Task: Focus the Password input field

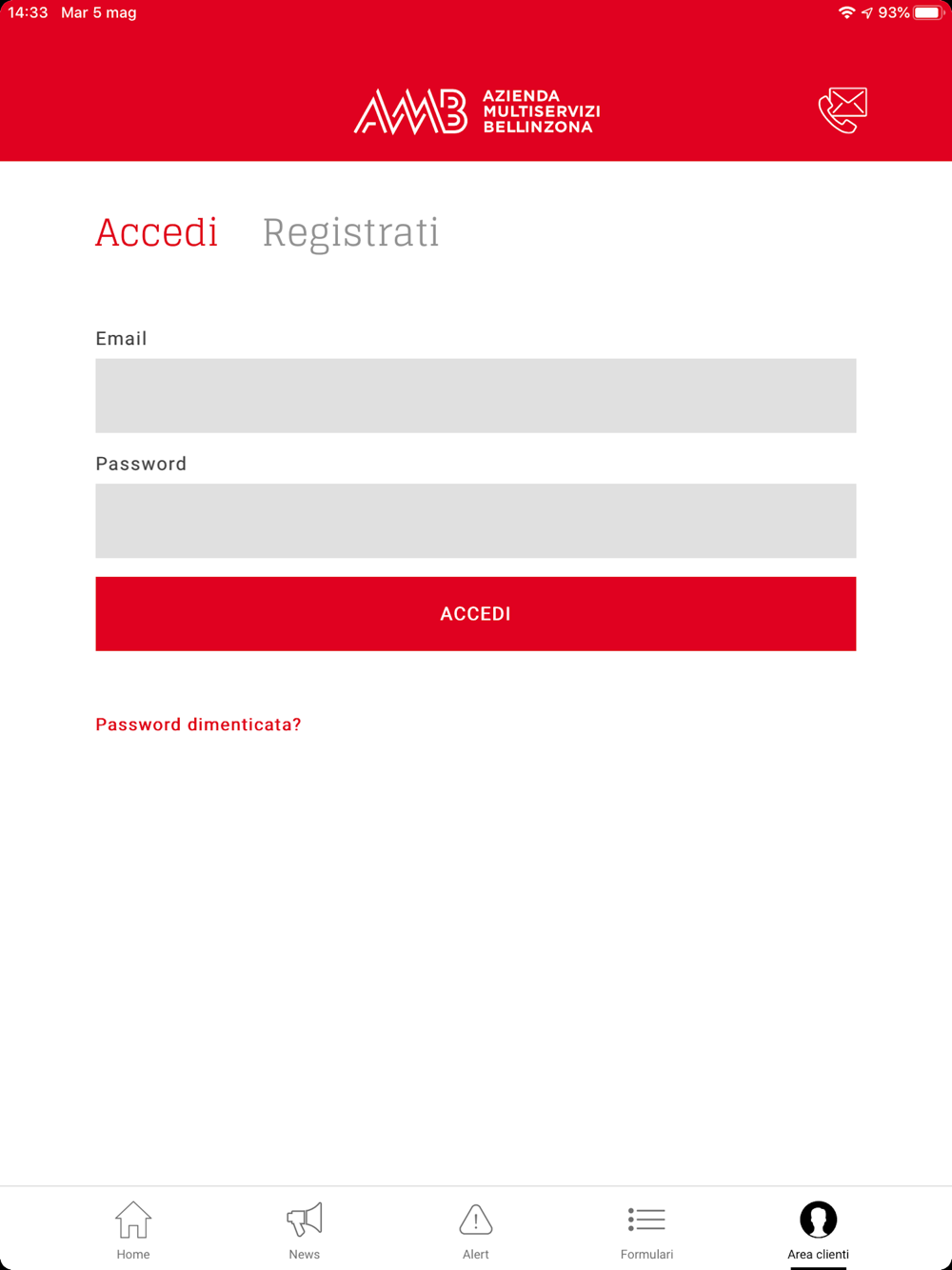Action: click(x=476, y=521)
